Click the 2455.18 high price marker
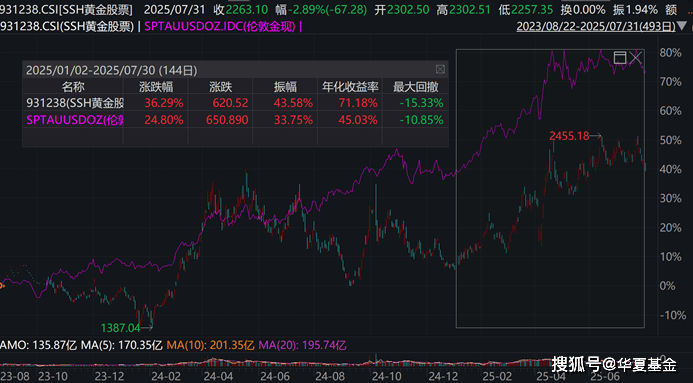 [x=569, y=136]
